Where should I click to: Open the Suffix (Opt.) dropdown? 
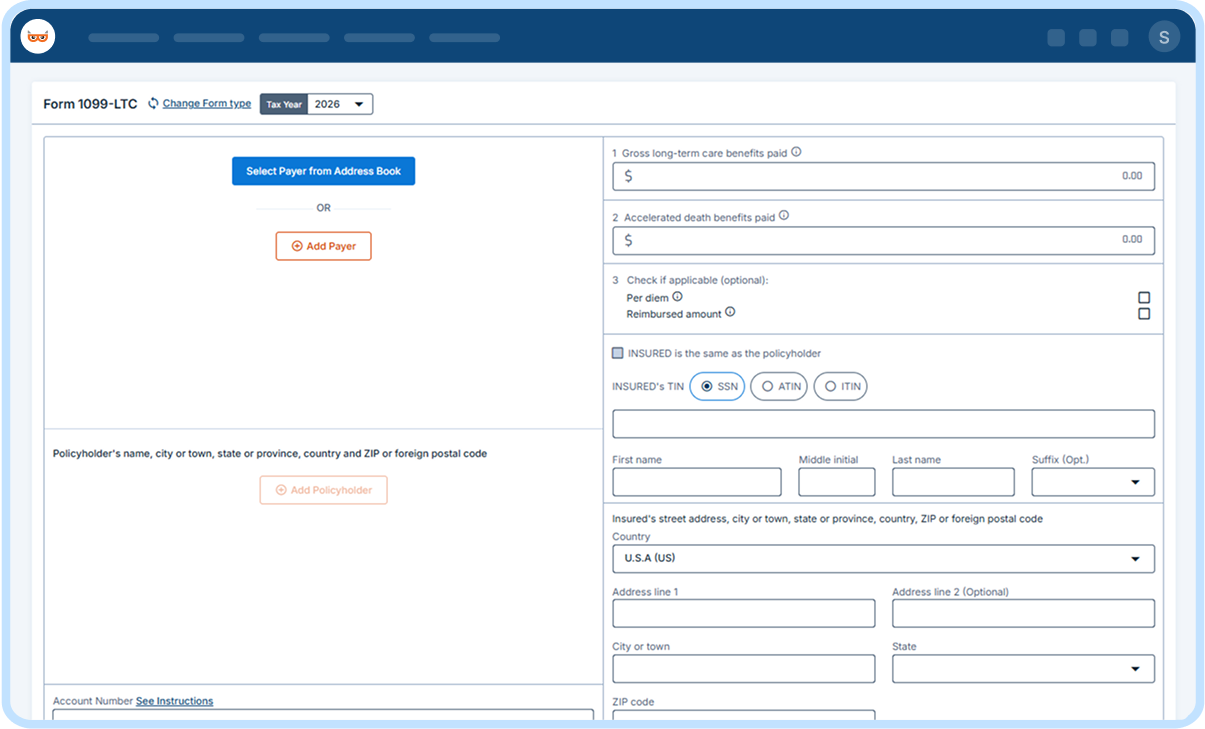[1093, 482]
